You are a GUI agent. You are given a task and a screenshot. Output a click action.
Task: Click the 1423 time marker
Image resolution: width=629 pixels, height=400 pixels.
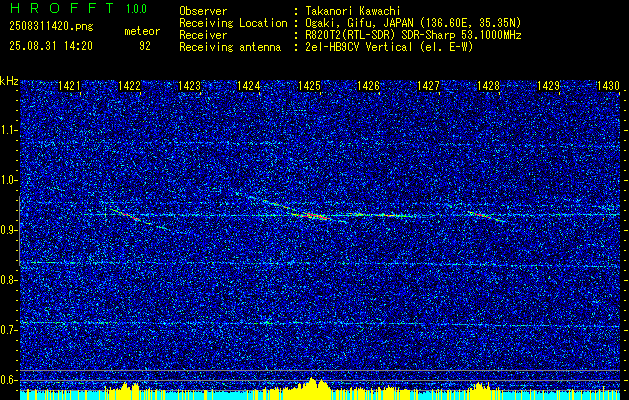[189, 86]
